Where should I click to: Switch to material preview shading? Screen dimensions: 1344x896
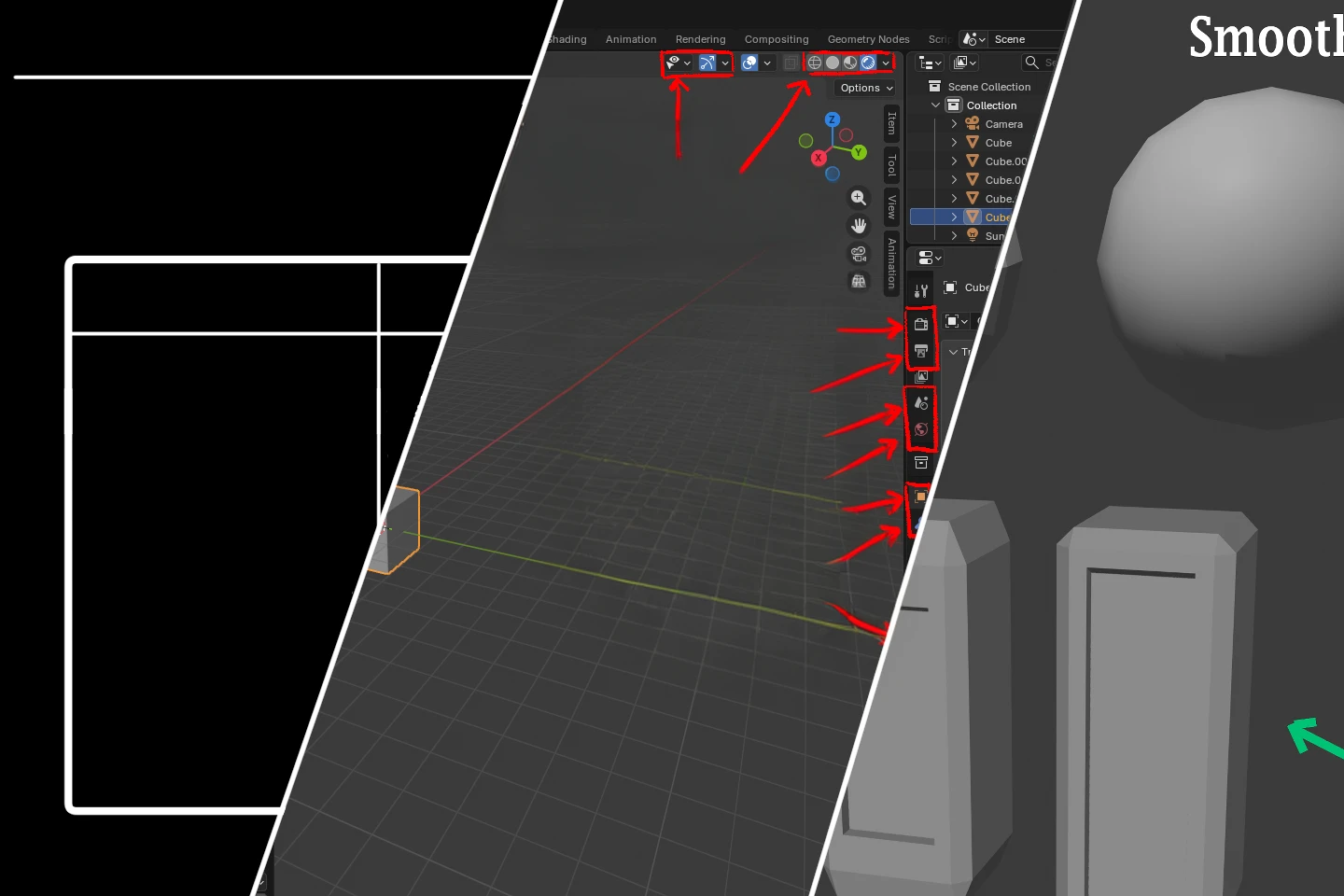[x=850, y=63]
